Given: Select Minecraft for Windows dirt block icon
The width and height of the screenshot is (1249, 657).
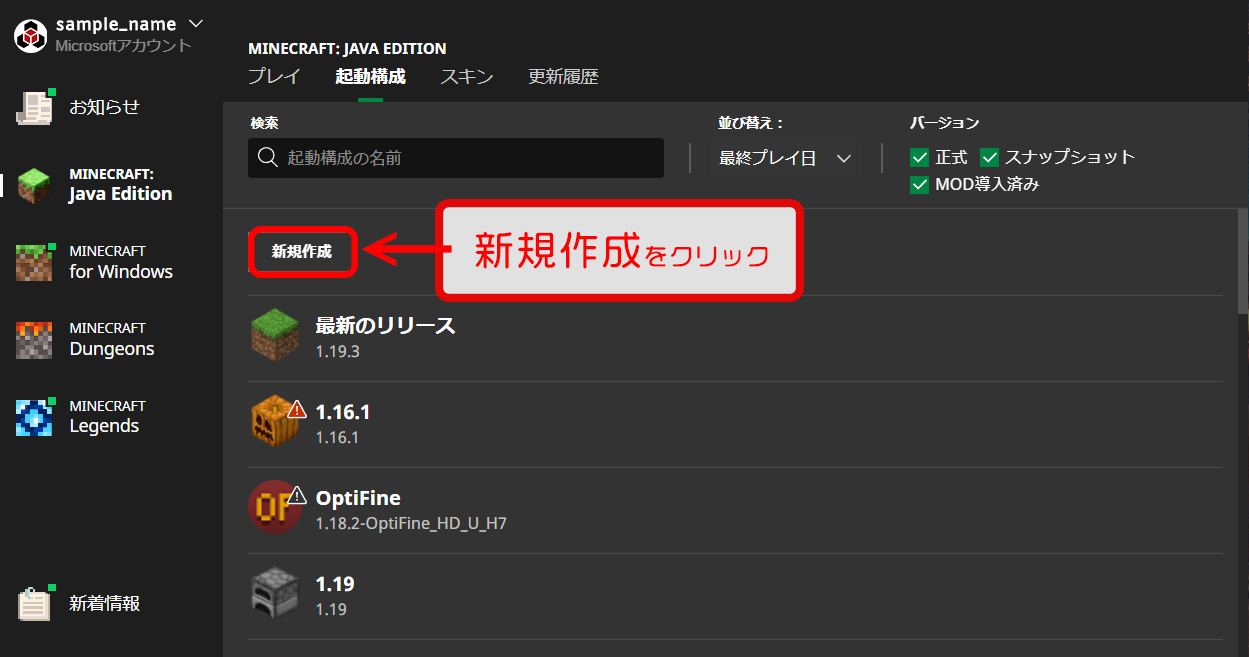Looking at the screenshot, I should click(x=34, y=262).
